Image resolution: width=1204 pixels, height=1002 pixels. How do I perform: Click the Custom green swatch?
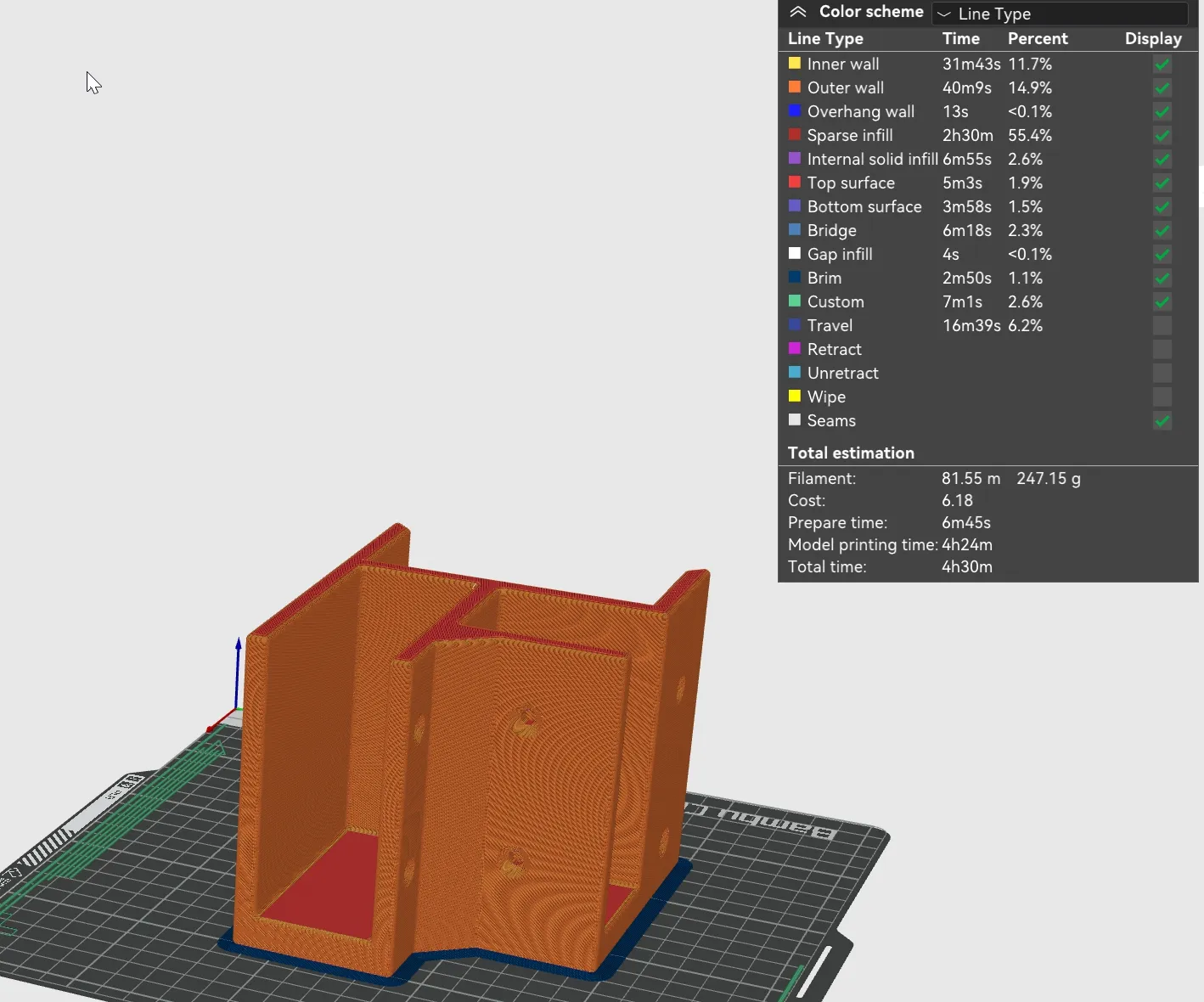click(x=795, y=301)
